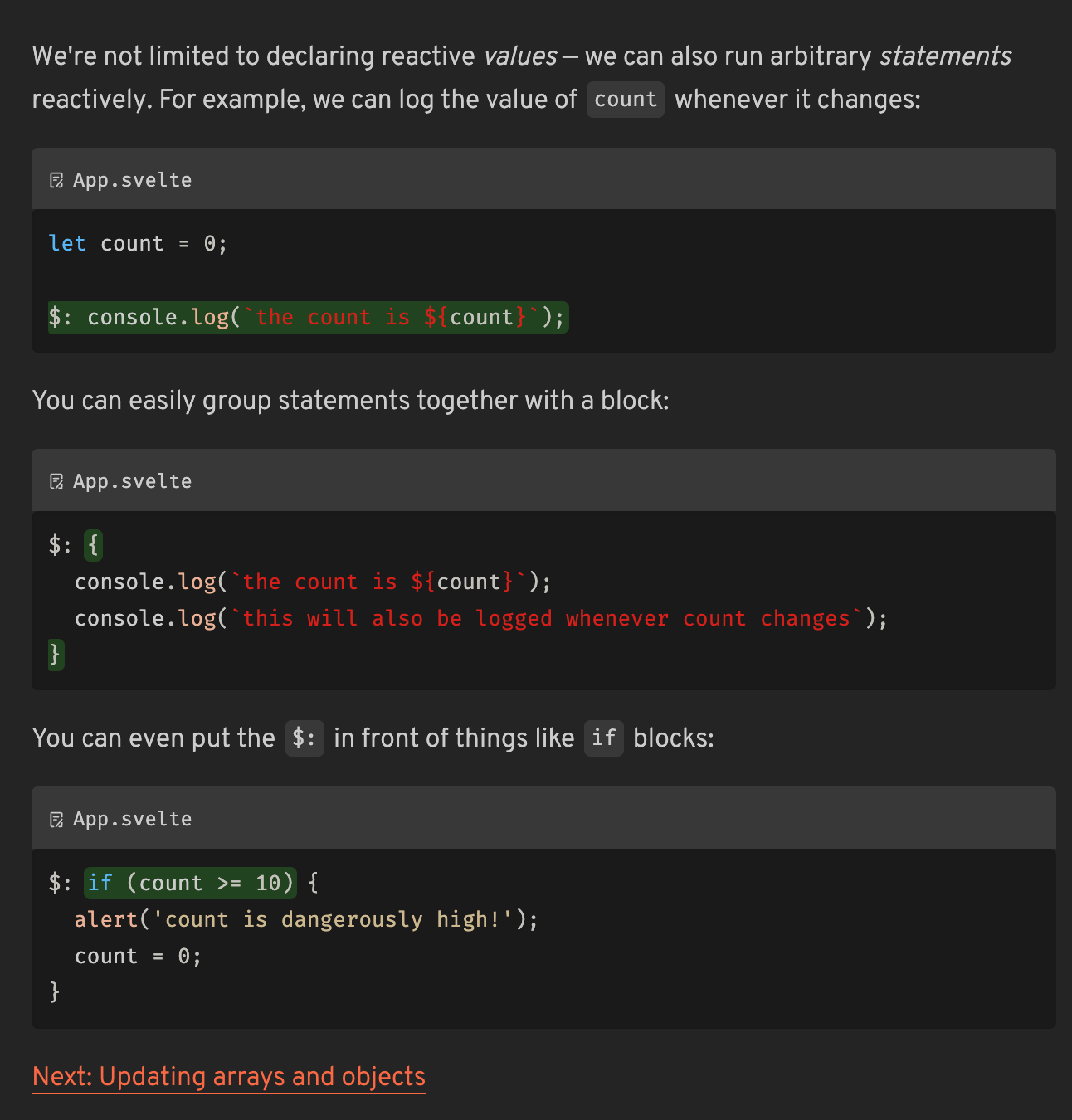Click the highlighted 'if (count >= 10)' condition
The height and width of the screenshot is (1120, 1072).
click(191, 883)
